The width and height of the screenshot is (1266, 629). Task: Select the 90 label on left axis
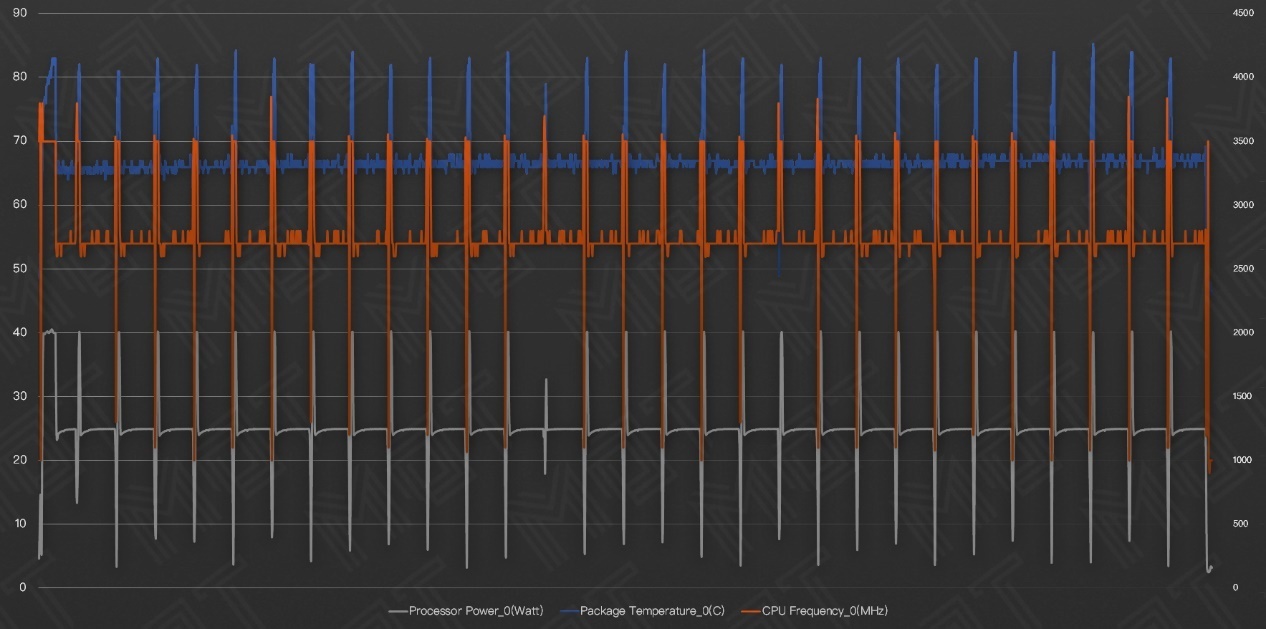19,14
